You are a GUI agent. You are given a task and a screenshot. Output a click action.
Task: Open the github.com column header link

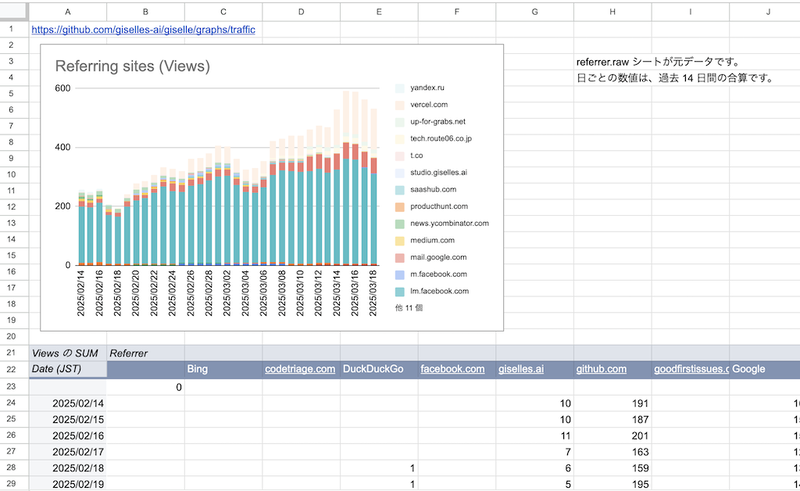[601, 369]
